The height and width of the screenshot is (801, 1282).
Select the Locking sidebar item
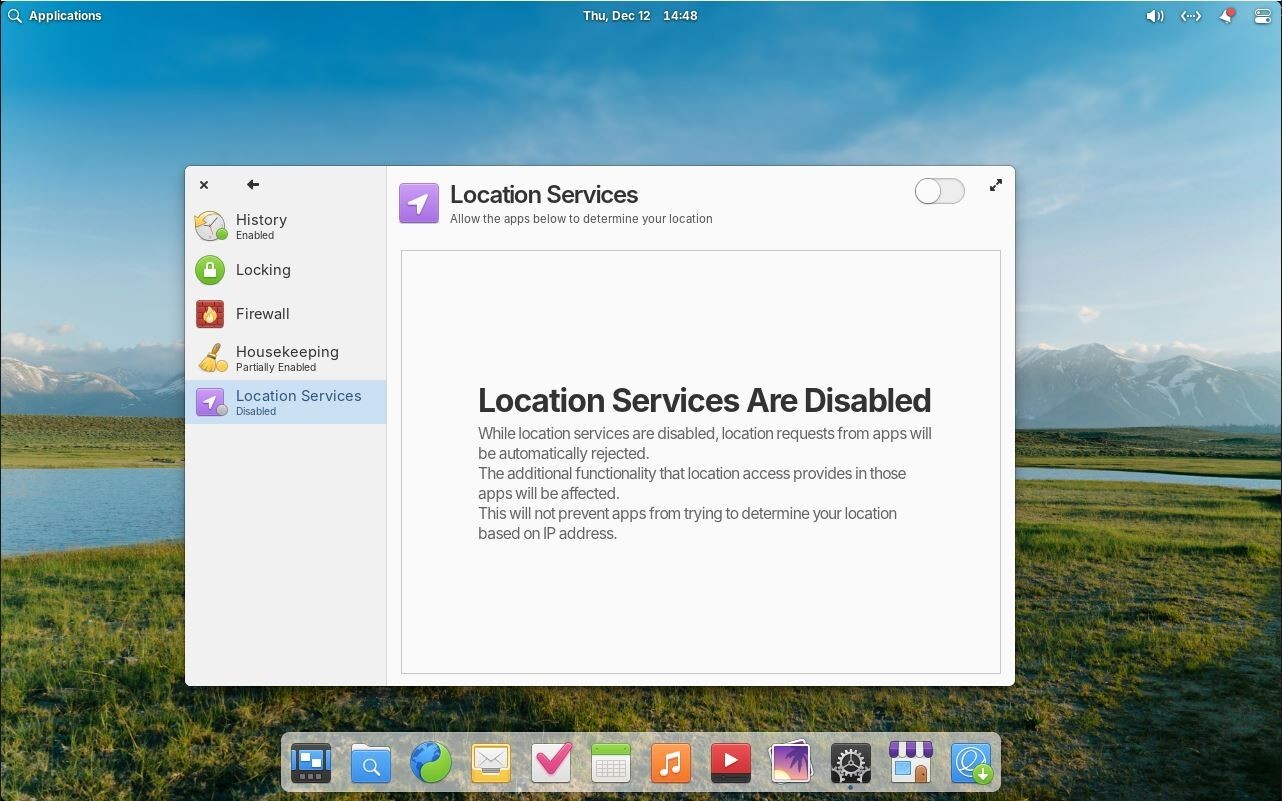[x=286, y=270]
